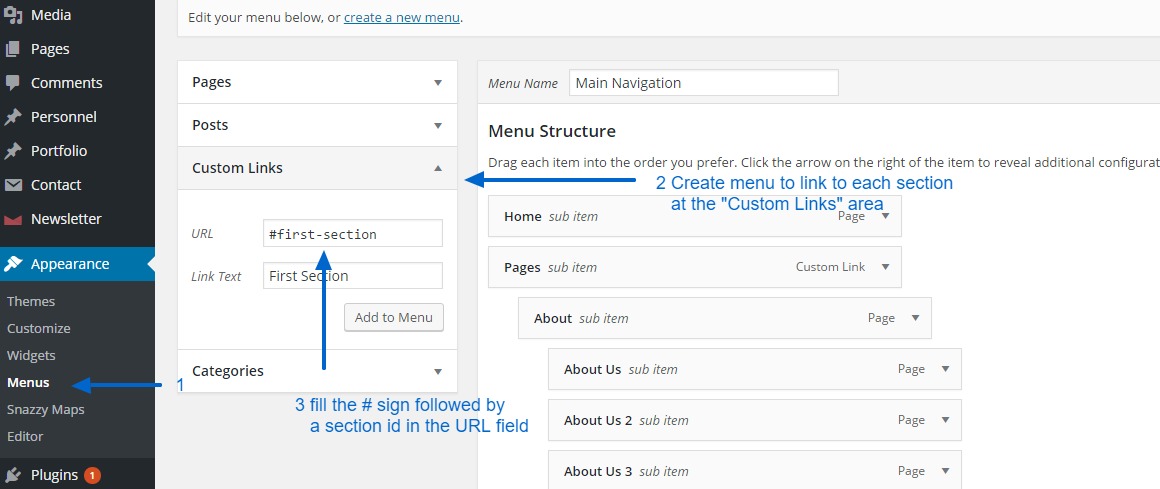Click the Add to Menu button
Image resolution: width=1160 pixels, height=489 pixels.
tap(393, 318)
